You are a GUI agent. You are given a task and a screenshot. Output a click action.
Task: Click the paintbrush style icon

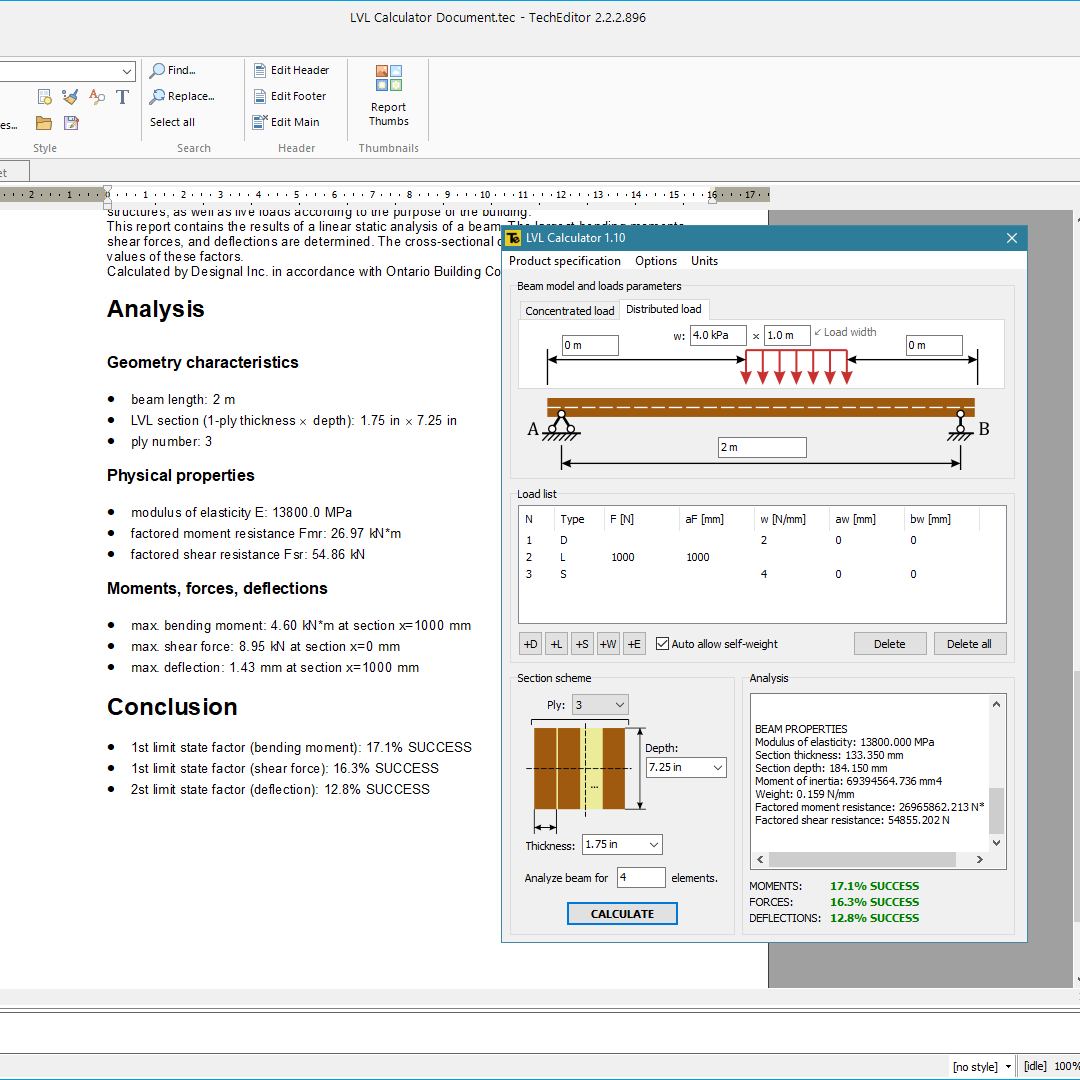70,97
